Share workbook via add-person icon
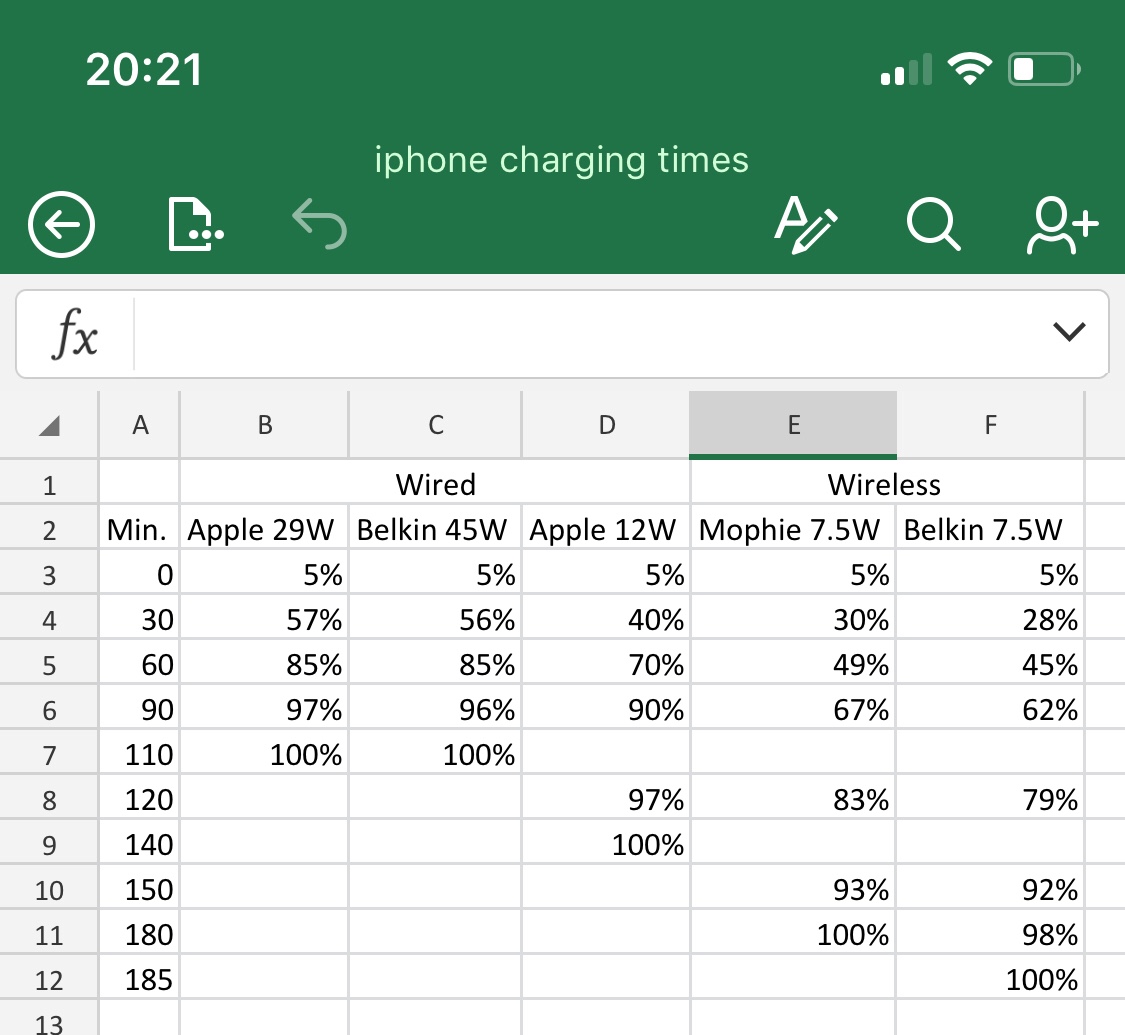1125x1035 pixels. pyautogui.click(x=1062, y=225)
